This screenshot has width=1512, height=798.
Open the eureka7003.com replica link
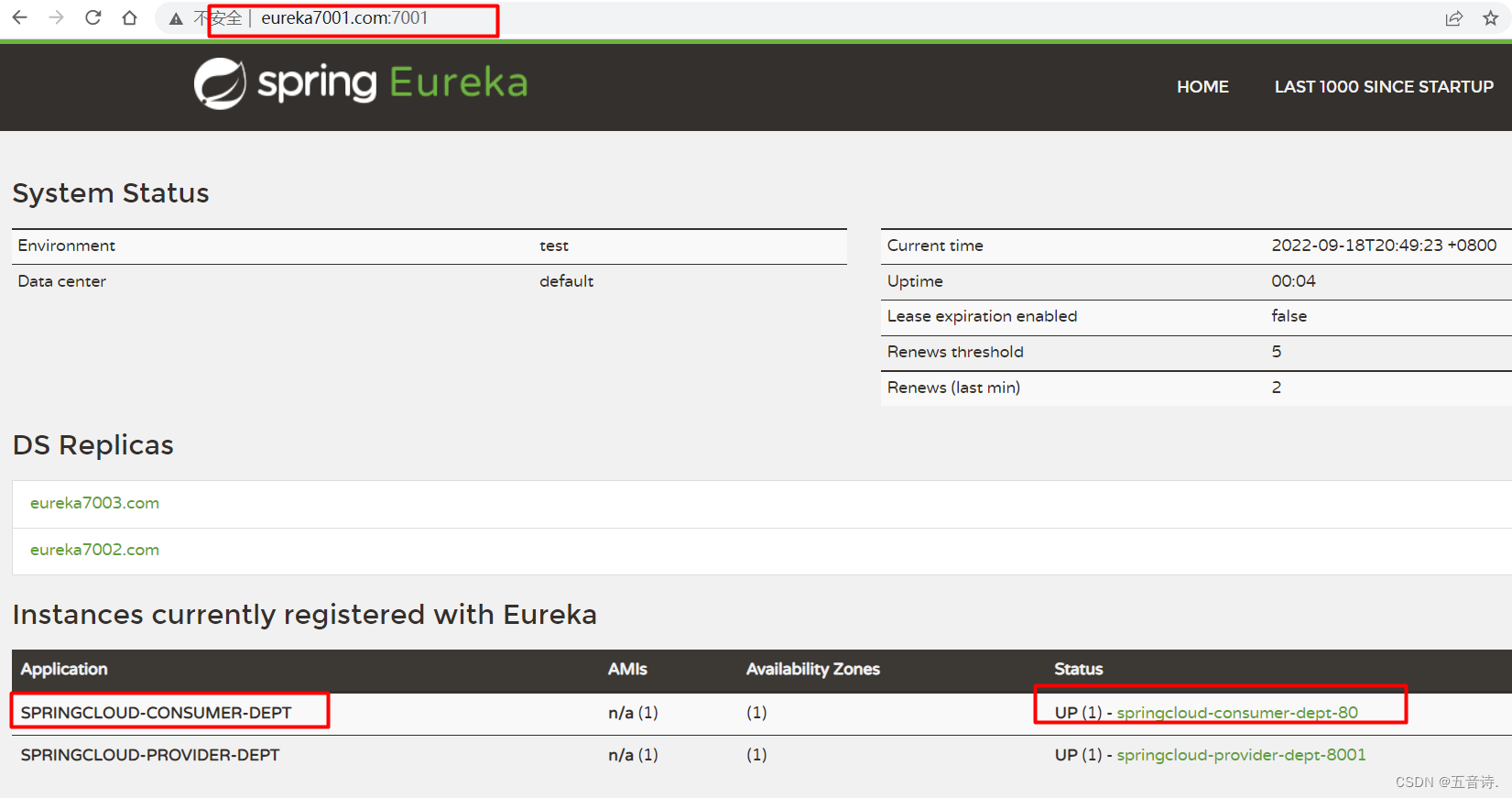point(94,503)
